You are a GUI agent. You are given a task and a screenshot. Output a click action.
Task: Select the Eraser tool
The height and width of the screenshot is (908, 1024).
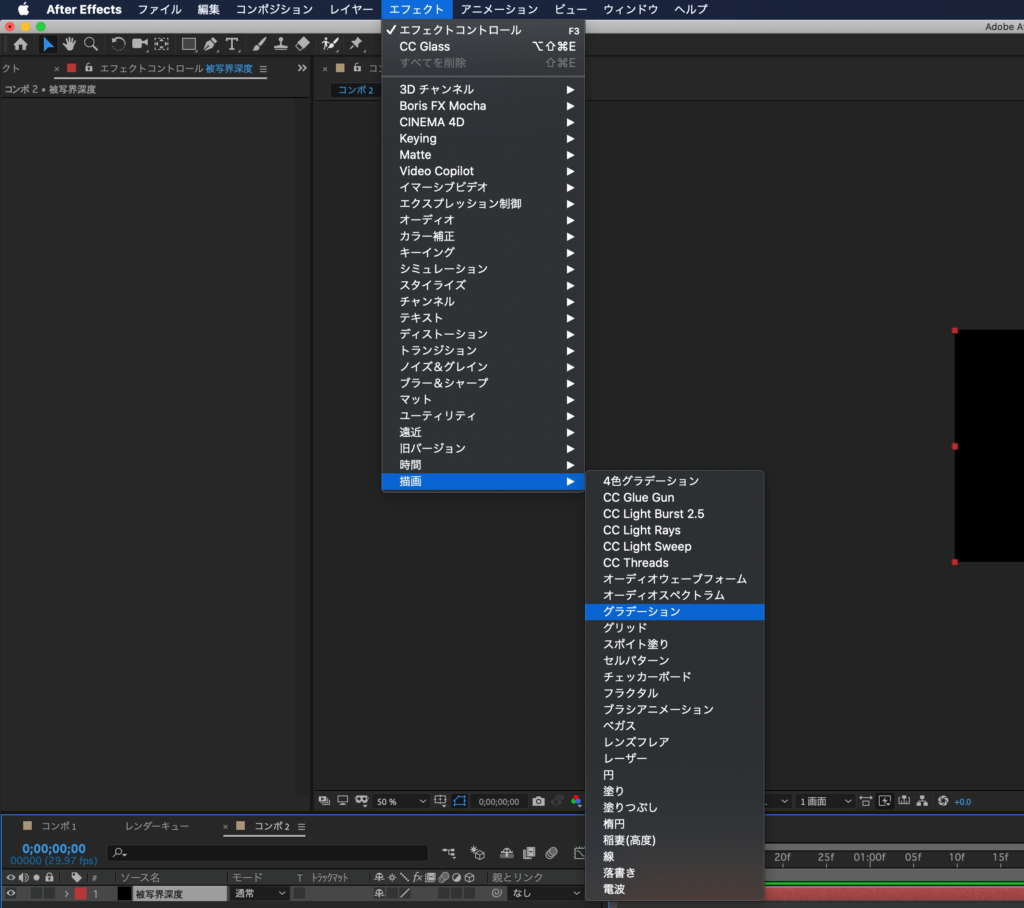[302, 44]
